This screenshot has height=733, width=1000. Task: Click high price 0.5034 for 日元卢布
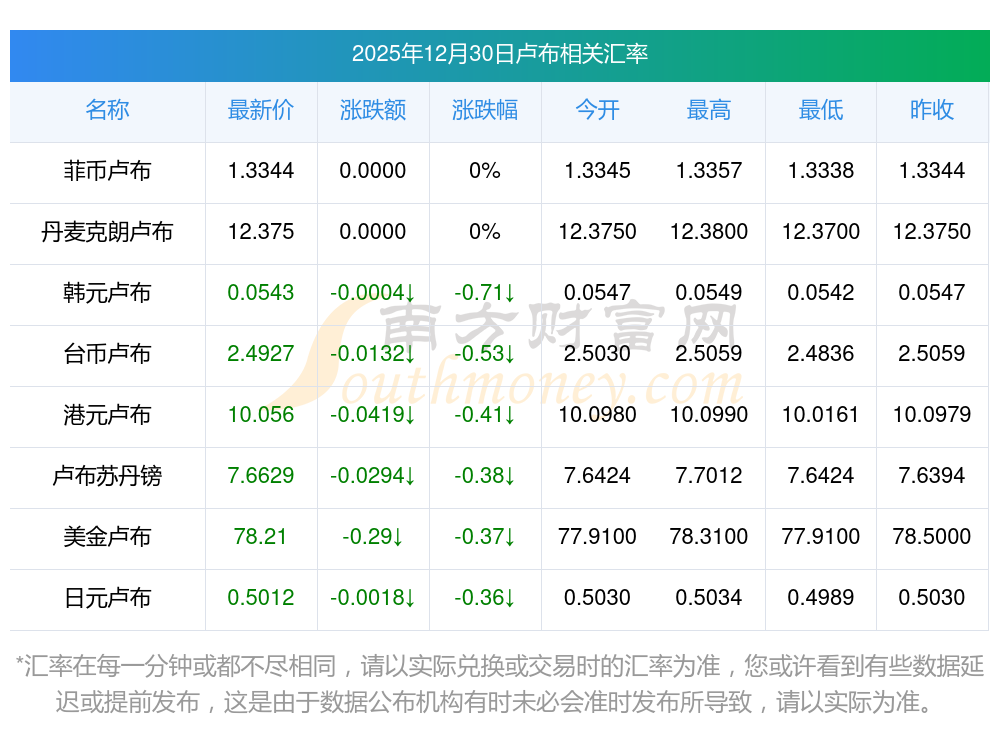pyautogui.click(x=709, y=598)
